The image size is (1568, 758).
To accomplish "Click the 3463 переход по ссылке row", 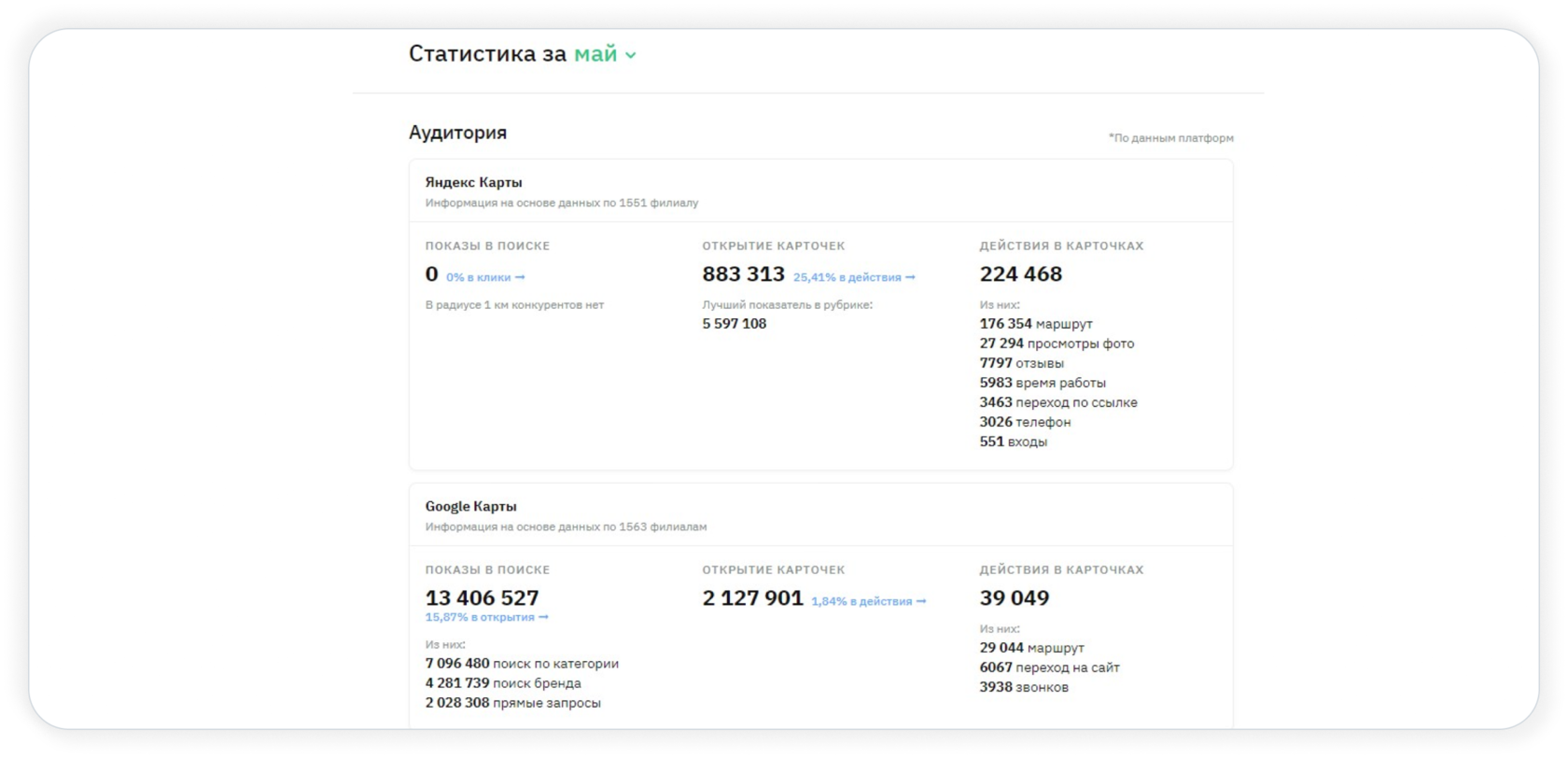I will click(x=1058, y=402).
